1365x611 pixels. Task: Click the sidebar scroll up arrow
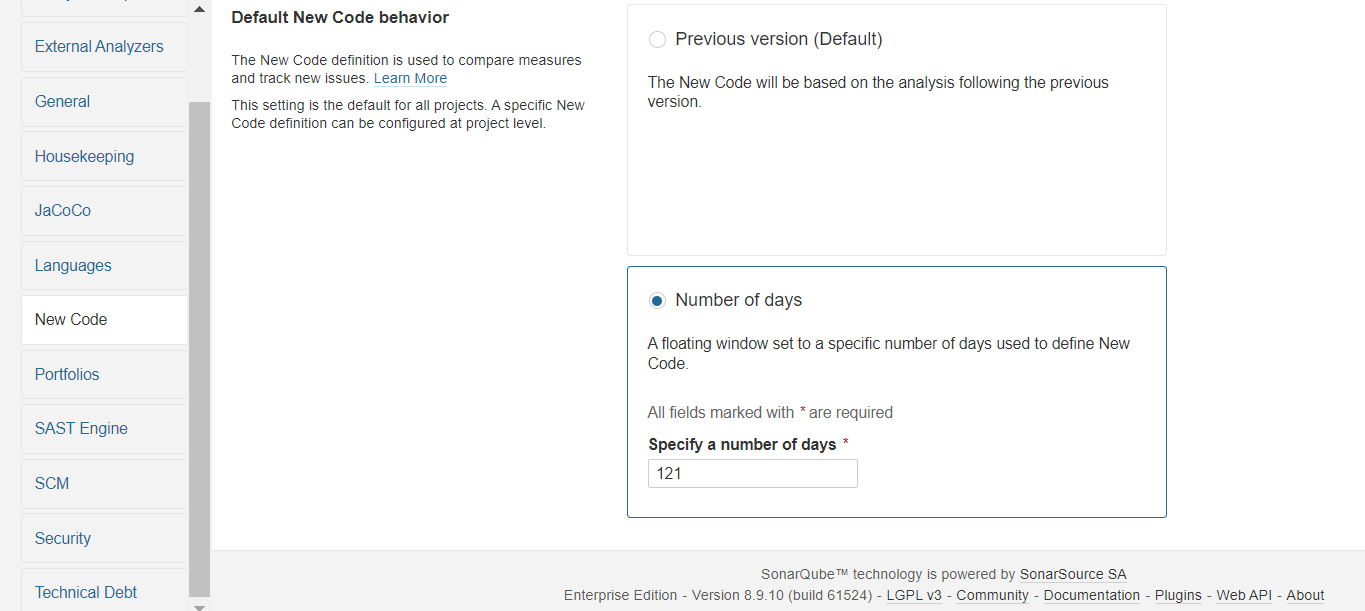pos(199,9)
